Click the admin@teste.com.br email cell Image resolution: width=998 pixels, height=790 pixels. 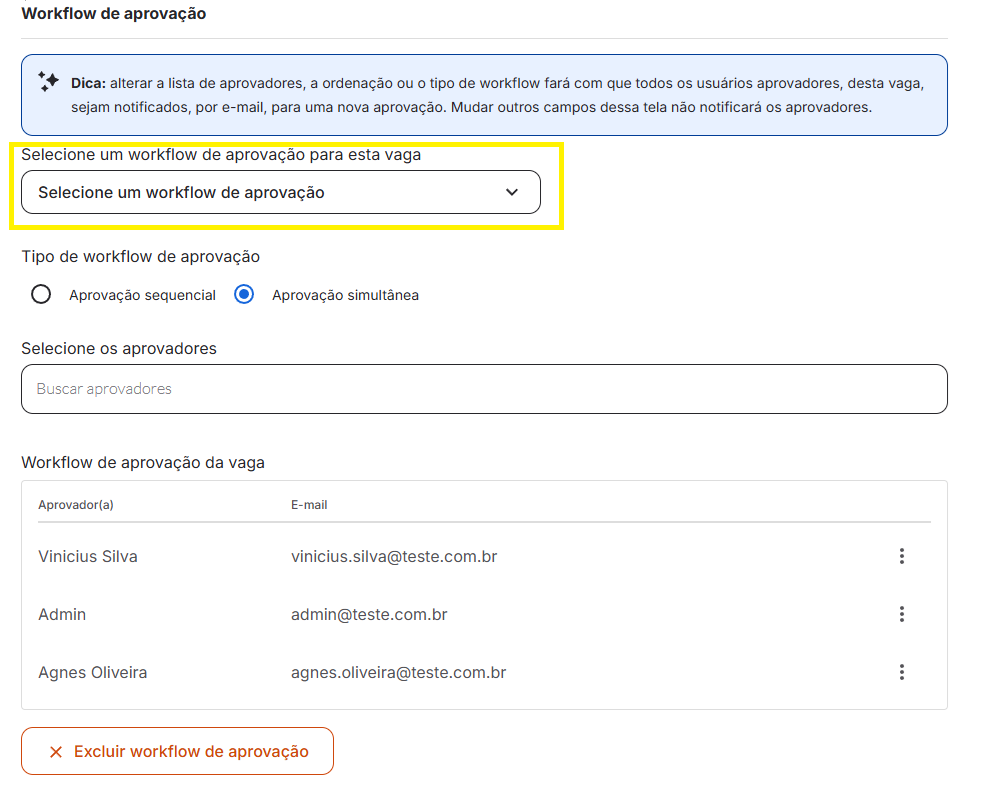(x=369, y=614)
